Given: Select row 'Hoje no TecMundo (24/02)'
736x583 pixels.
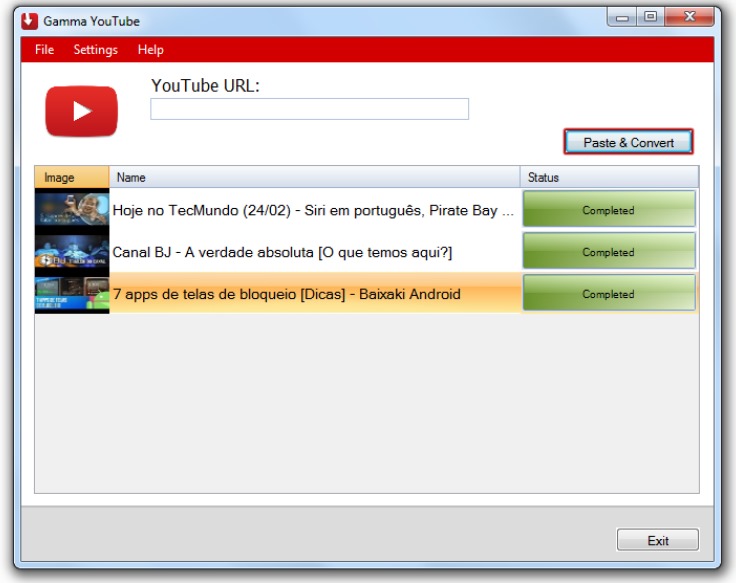Looking at the screenshot, I should (367, 209).
